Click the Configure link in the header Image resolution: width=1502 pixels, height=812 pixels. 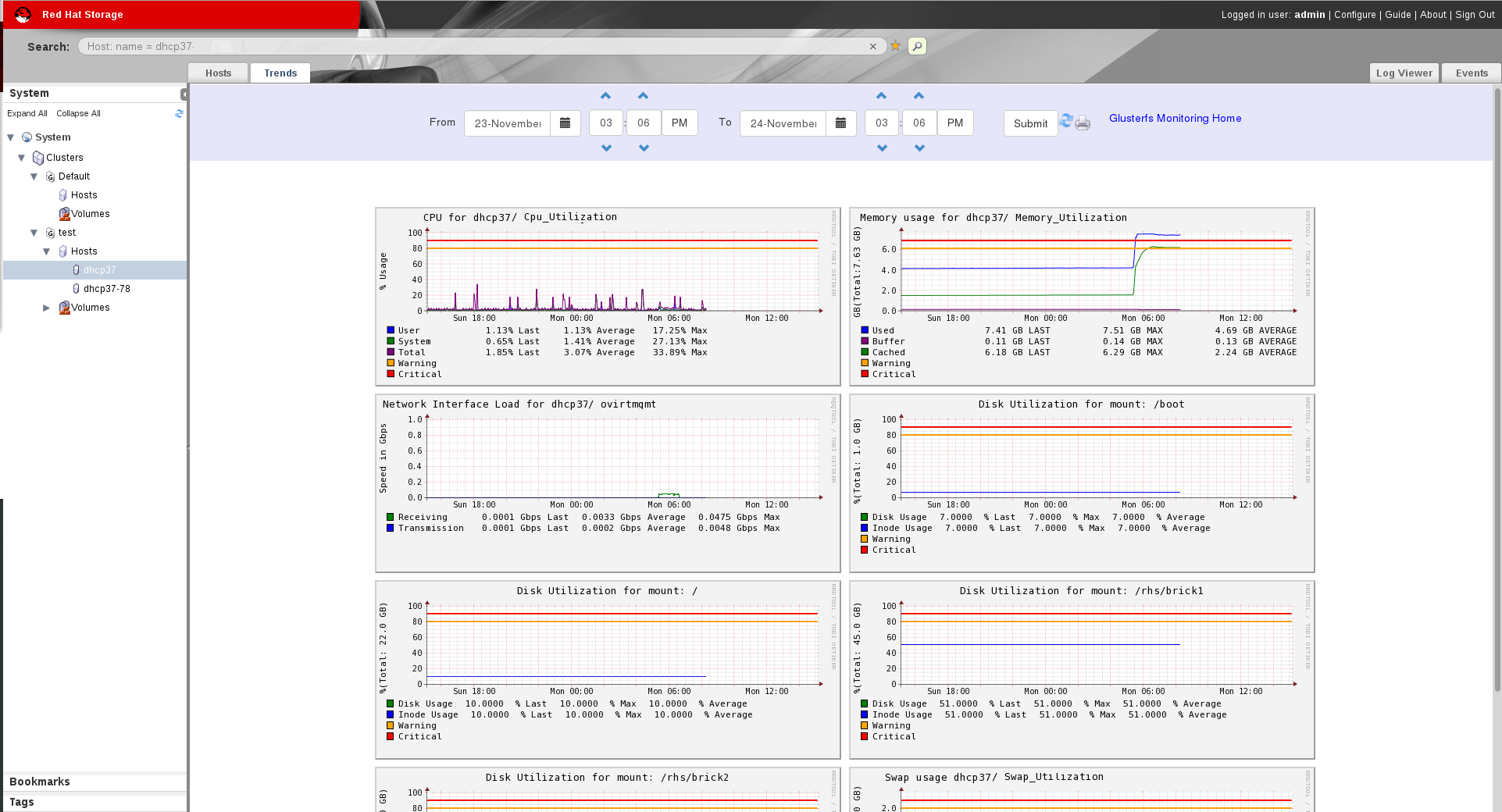tap(1355, 14)
